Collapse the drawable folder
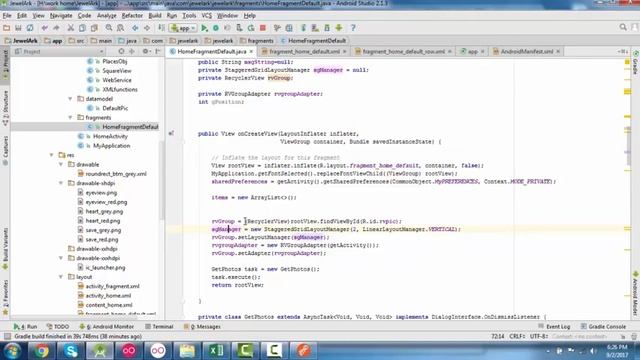The image size is (640, 360). pos(61,164)
